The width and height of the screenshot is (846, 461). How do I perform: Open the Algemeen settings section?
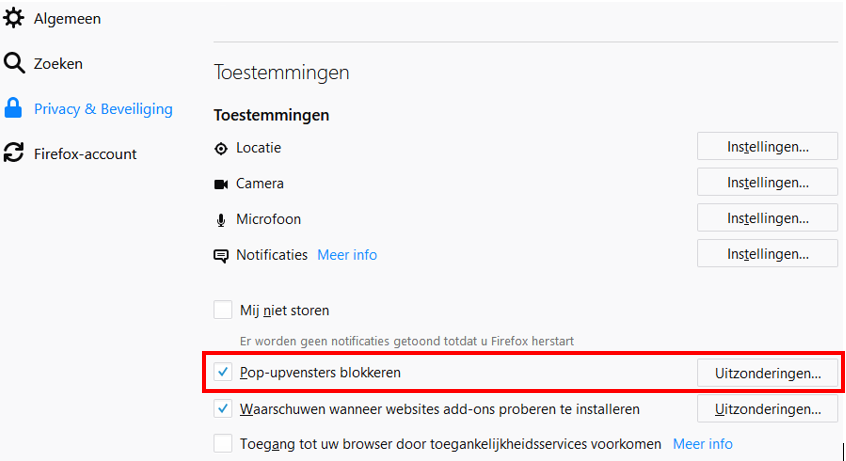click(67, 18)
